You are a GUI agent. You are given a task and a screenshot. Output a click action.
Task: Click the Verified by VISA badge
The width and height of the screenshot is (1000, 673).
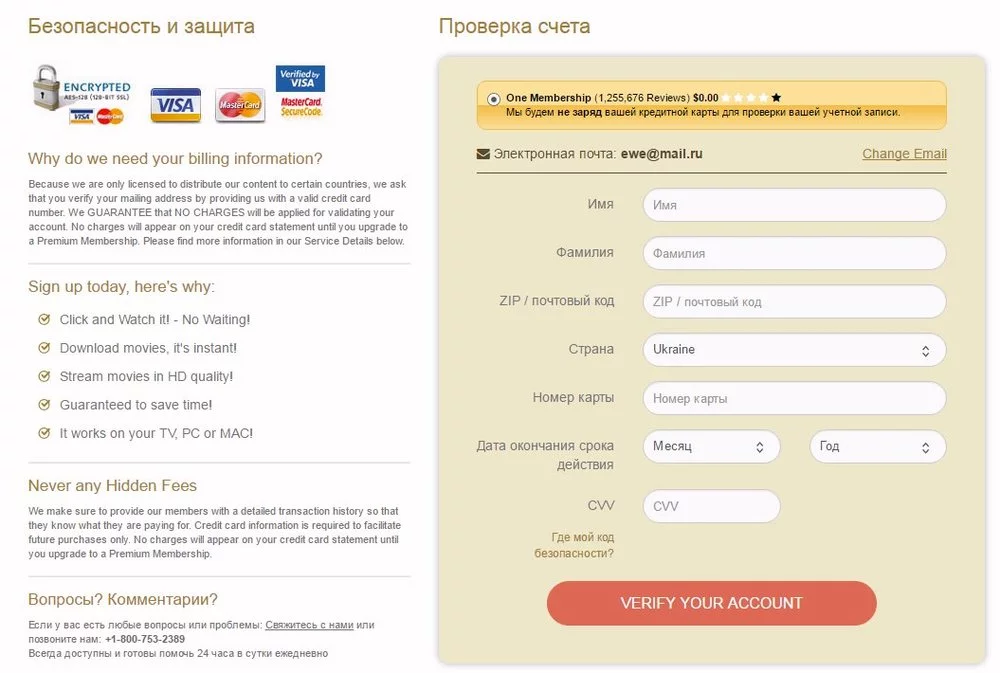(300, 79)
